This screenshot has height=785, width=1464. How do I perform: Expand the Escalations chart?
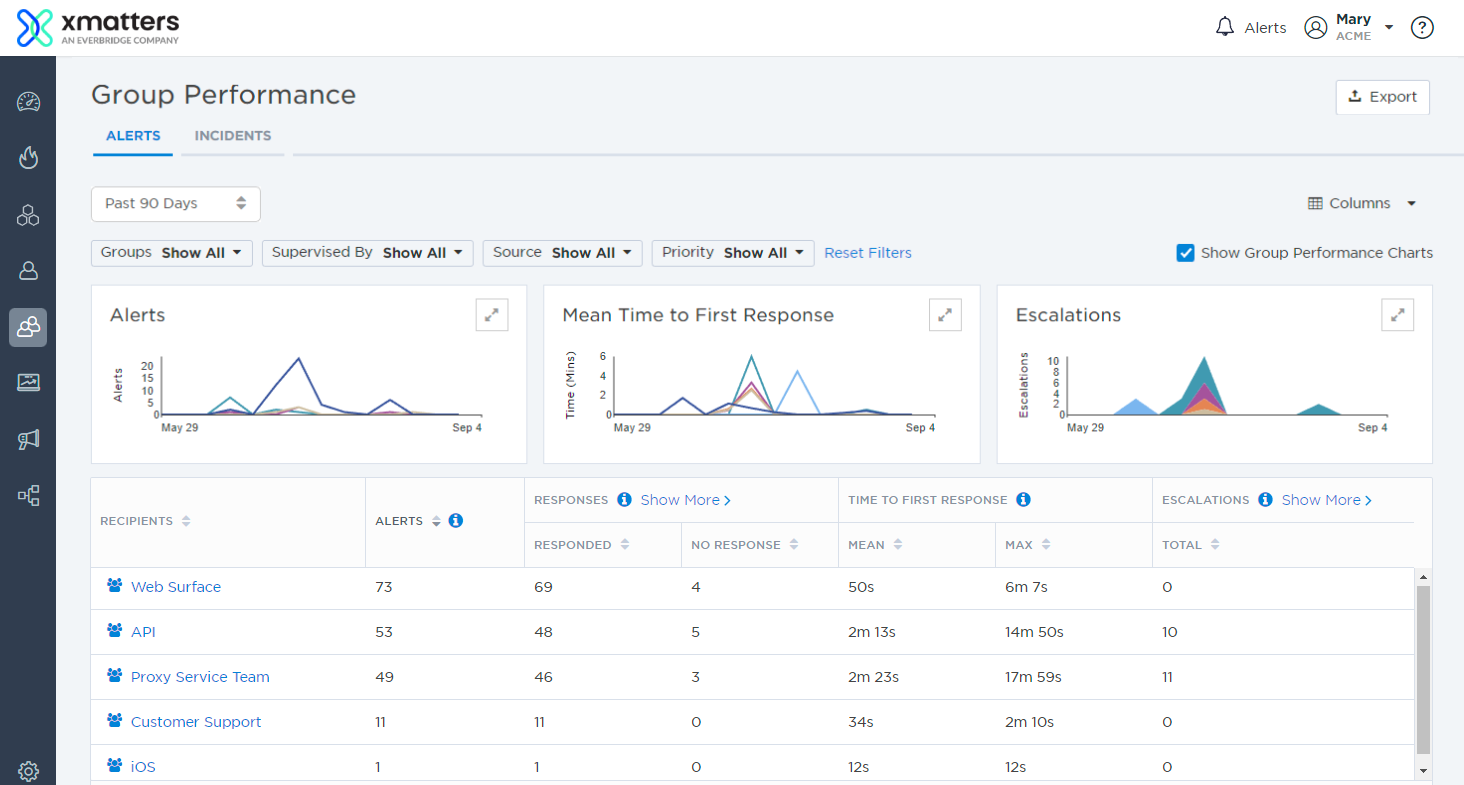pos(1398,314)
